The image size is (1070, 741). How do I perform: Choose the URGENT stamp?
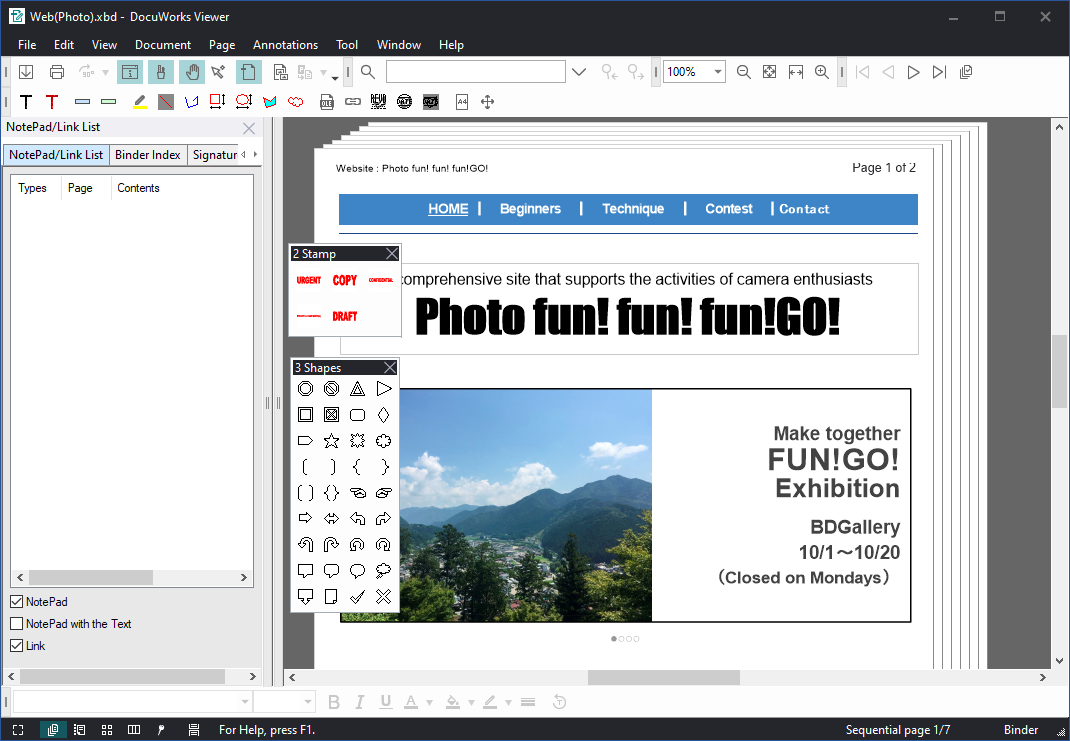coord(308,280)
